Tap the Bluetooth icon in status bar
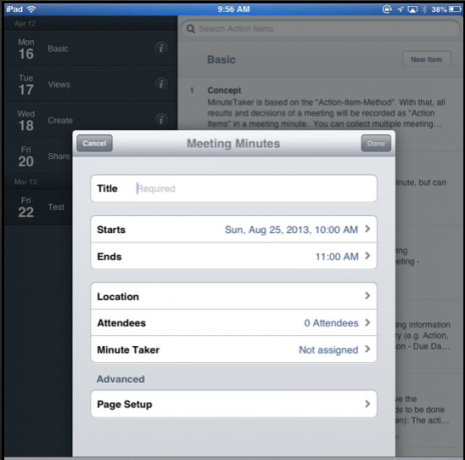Image resolution: width=465 pixels, height=460 pixels. point(424,9)
